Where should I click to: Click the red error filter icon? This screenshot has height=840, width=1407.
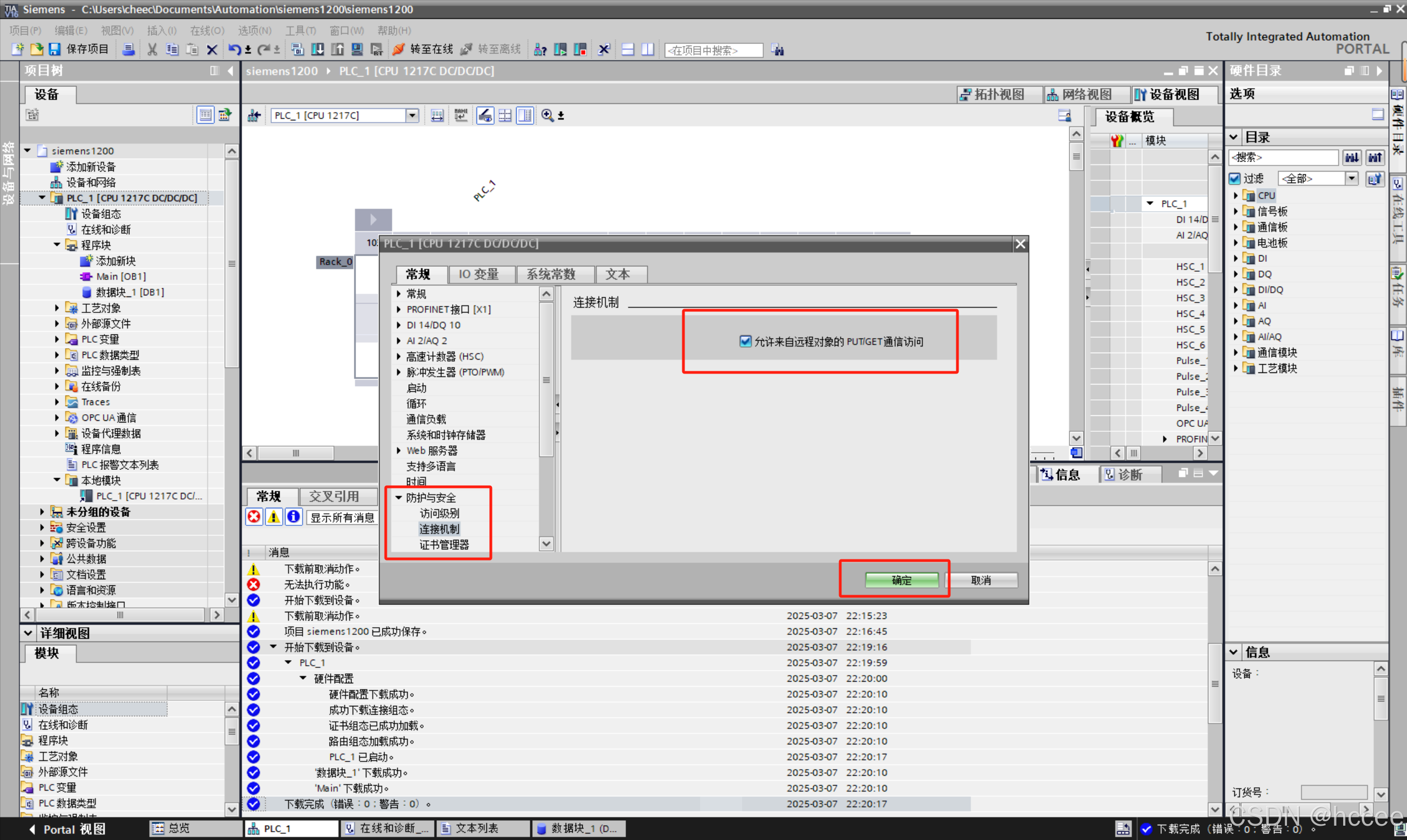click(x=254, y=517)
